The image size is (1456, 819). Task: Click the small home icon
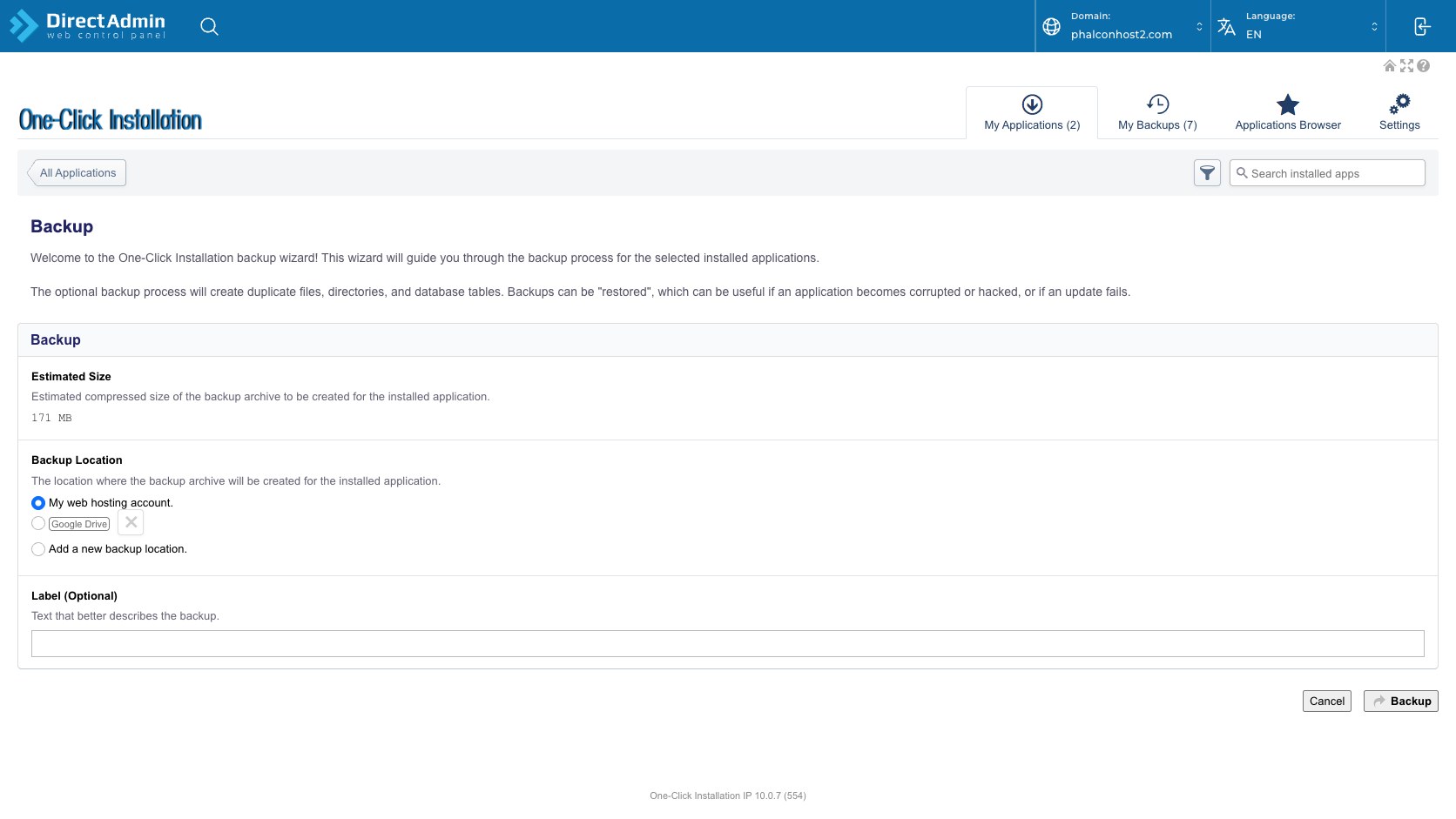tap(1390, 66)
